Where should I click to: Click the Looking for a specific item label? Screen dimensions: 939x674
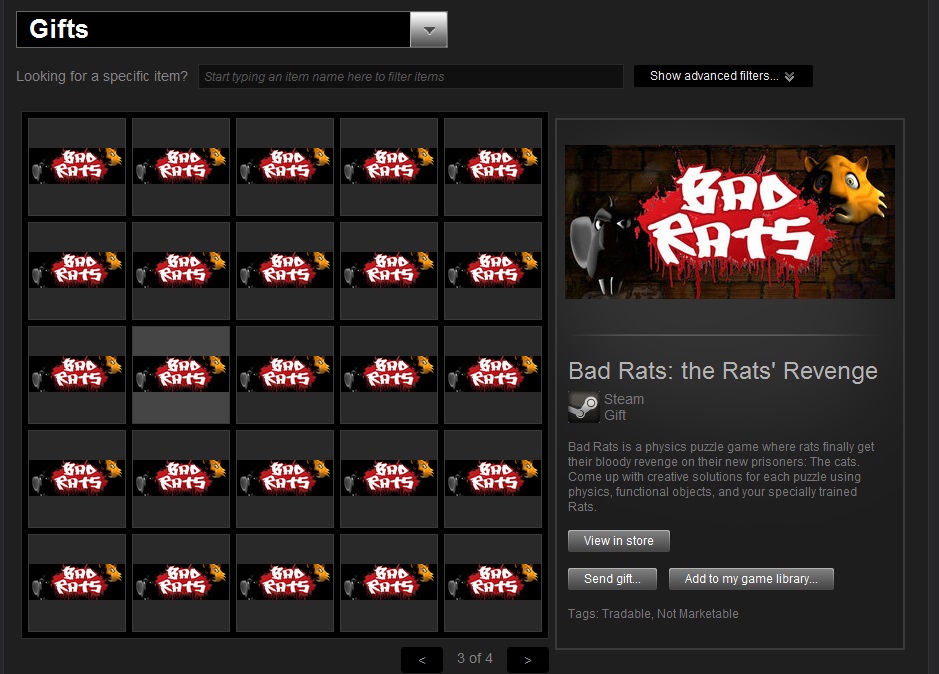click(x=102, y=76)
